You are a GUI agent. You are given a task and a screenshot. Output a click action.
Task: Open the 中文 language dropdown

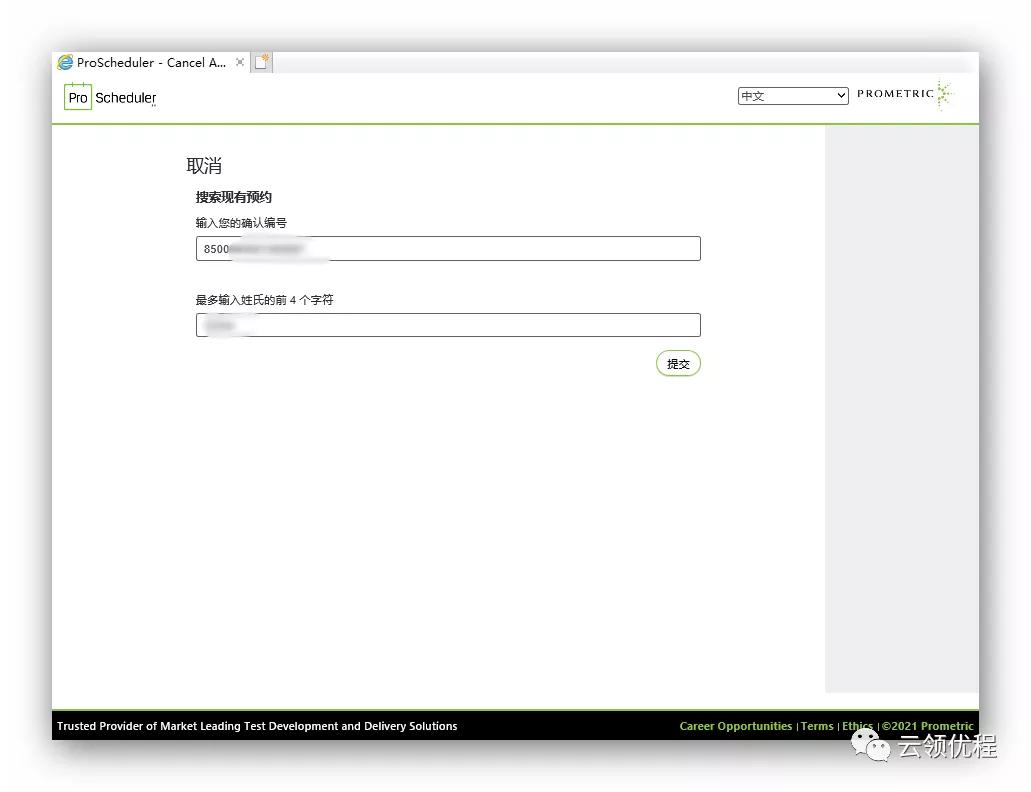[792, 96]
